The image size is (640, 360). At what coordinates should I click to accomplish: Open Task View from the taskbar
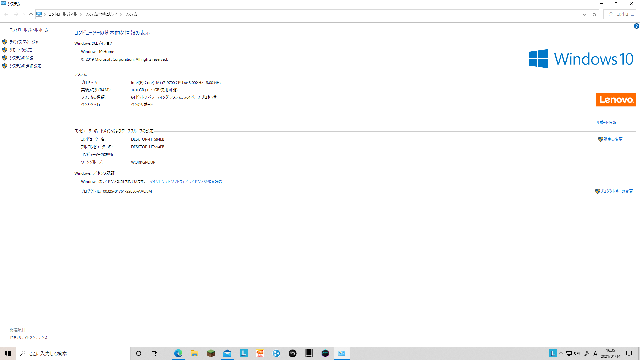[x=155, y=353]
